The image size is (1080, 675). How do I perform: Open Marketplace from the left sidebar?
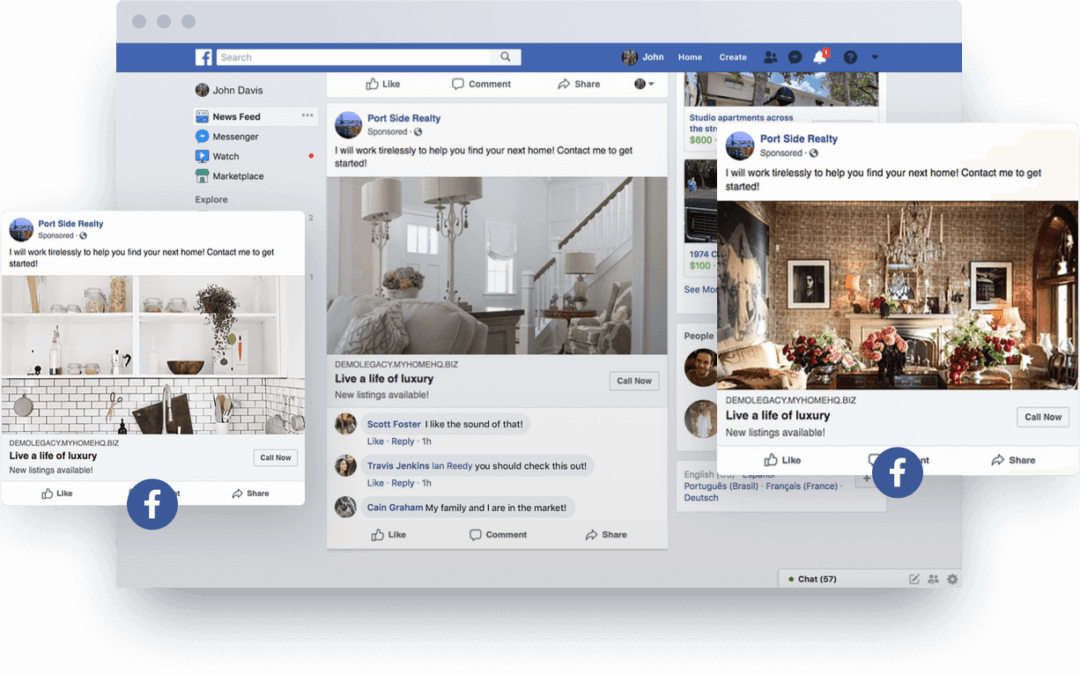point(230,176)
